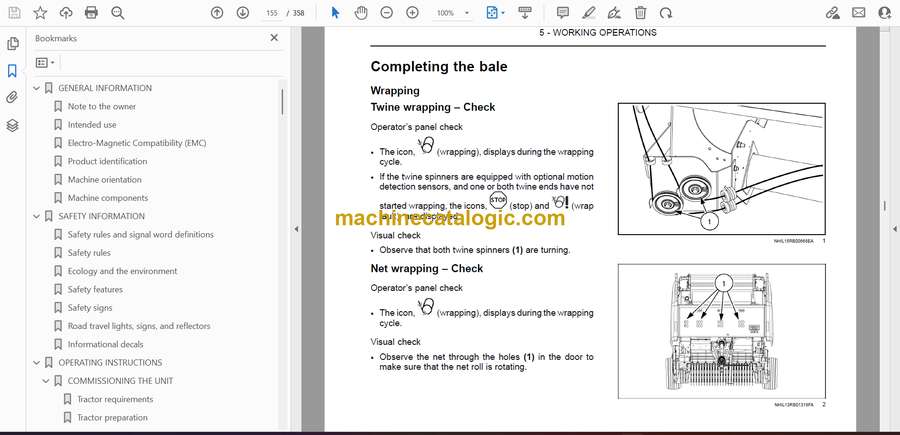Select the GENERAL INFORMATION bookmark label
This screenshot has height=435, width=900.
[105, 88]
